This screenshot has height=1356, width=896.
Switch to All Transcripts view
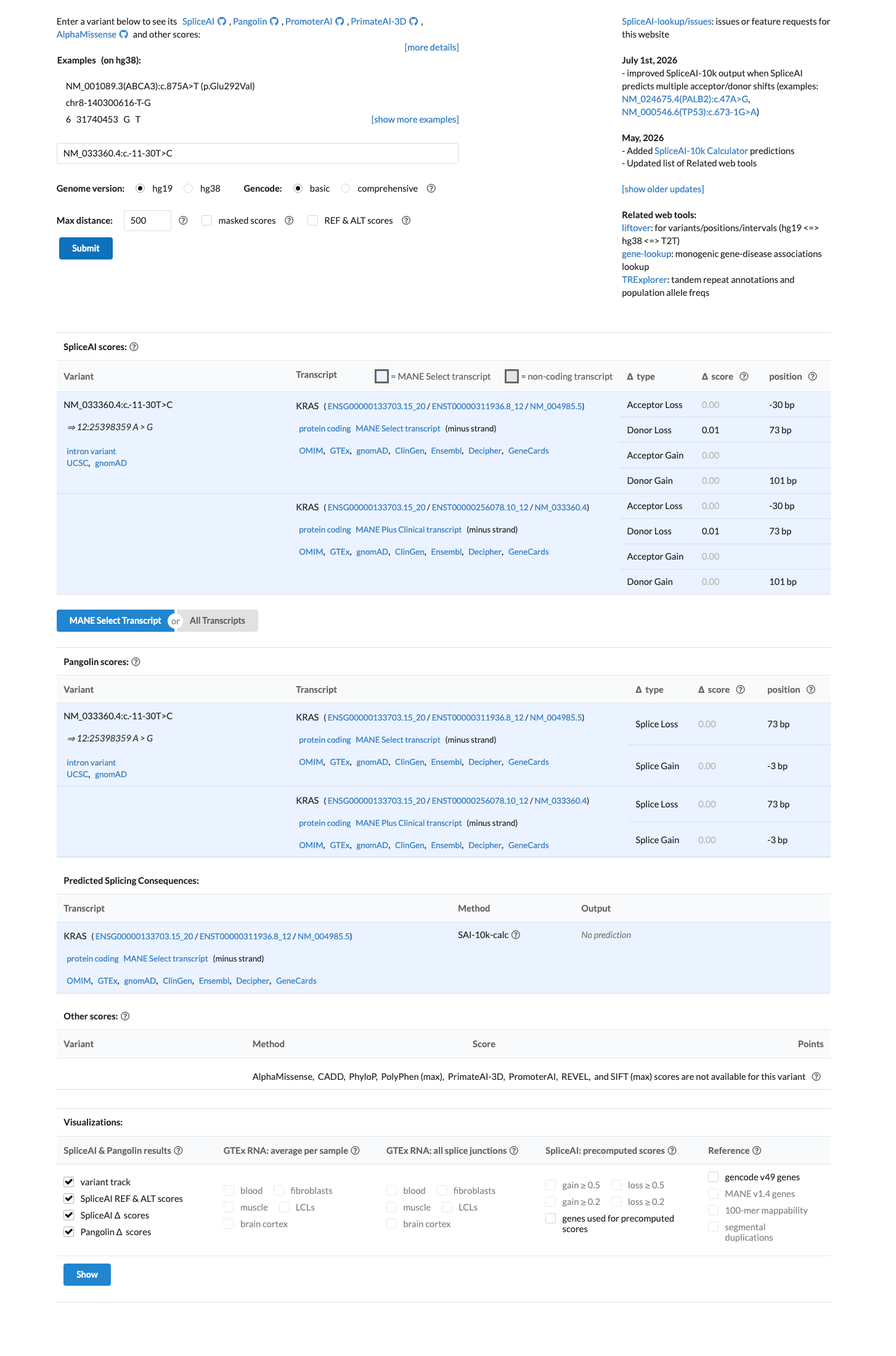[x=218, y=621]
